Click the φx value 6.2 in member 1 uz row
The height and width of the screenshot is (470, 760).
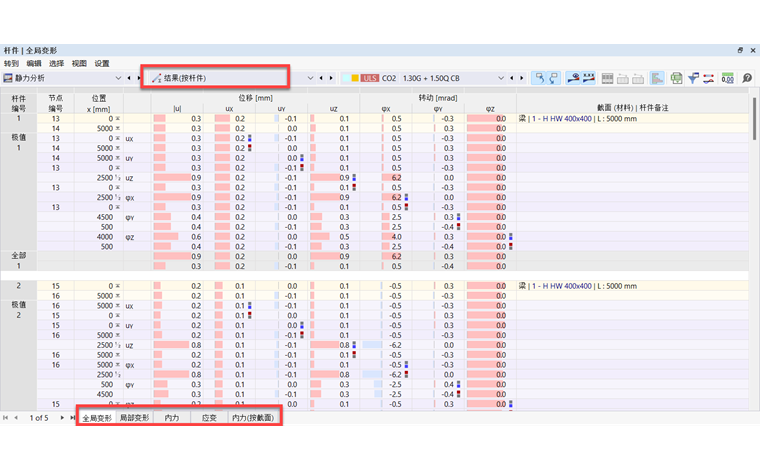point(396,178)
